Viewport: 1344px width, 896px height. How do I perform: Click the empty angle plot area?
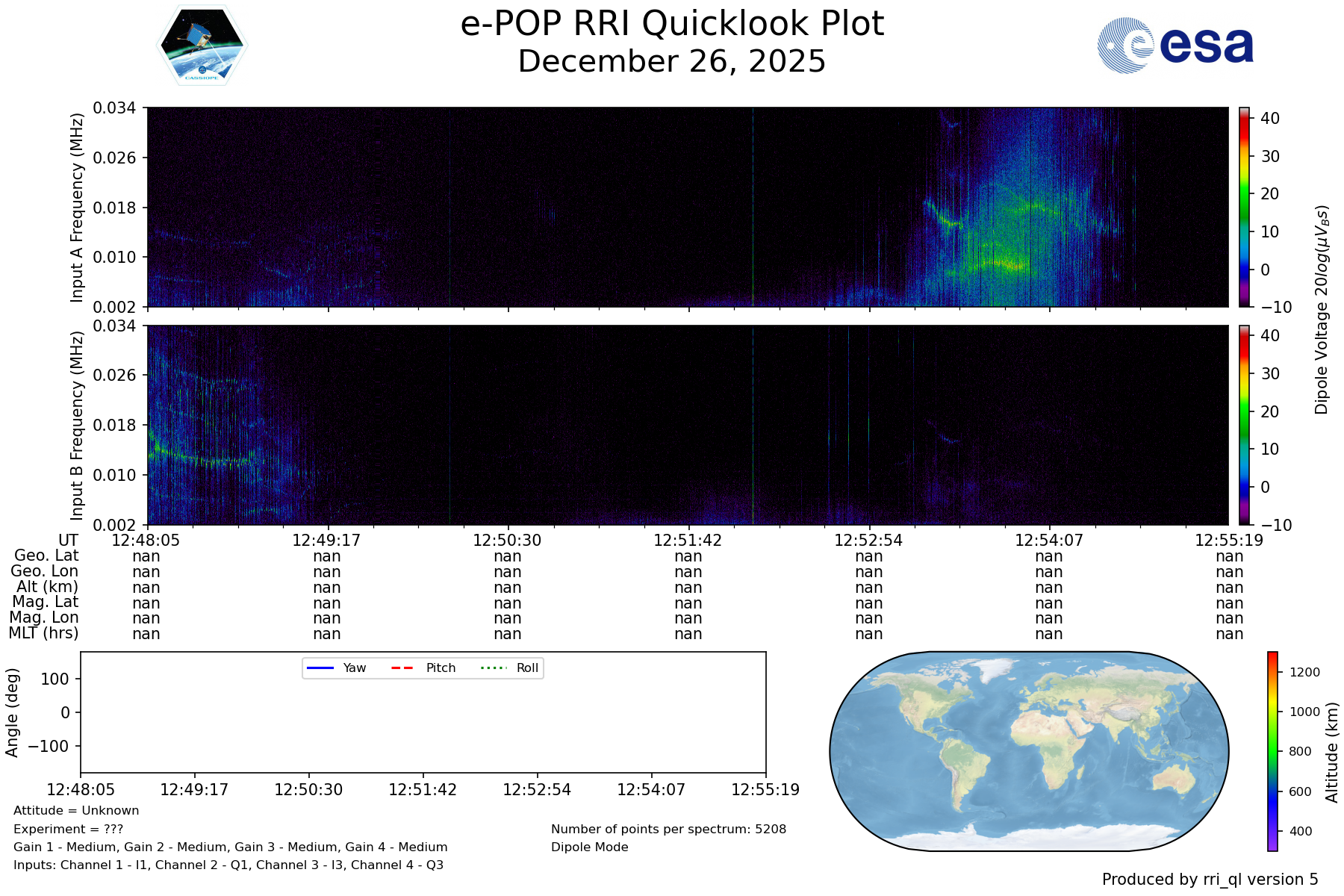coord(423,724)
